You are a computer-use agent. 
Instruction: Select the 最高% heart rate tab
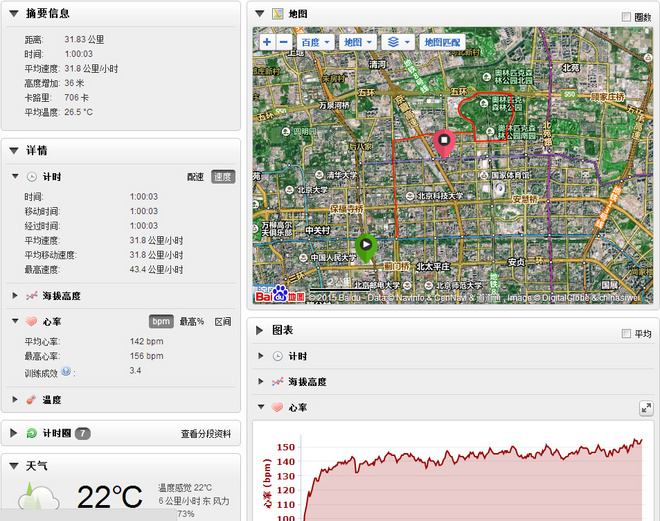pos(192,322)
